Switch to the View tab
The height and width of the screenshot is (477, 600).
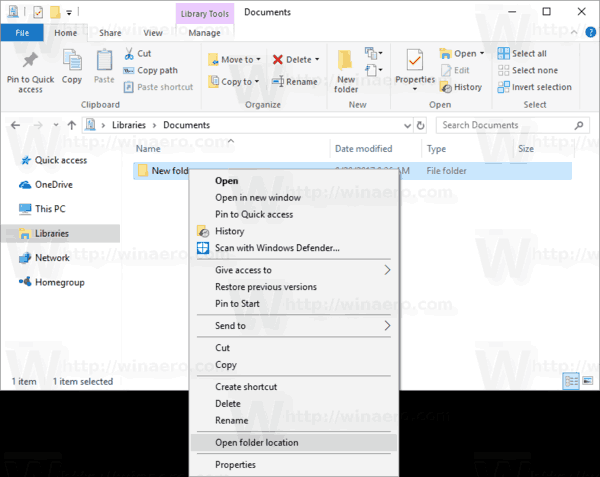point(153,33)
